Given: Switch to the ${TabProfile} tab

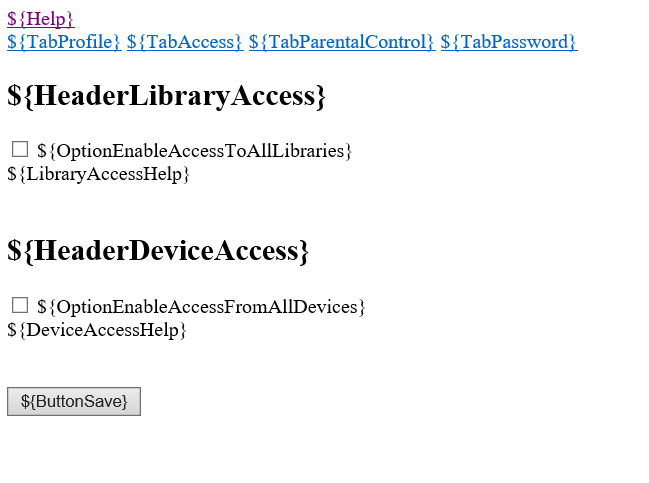Looking at the screenshot, I should 64,41.
